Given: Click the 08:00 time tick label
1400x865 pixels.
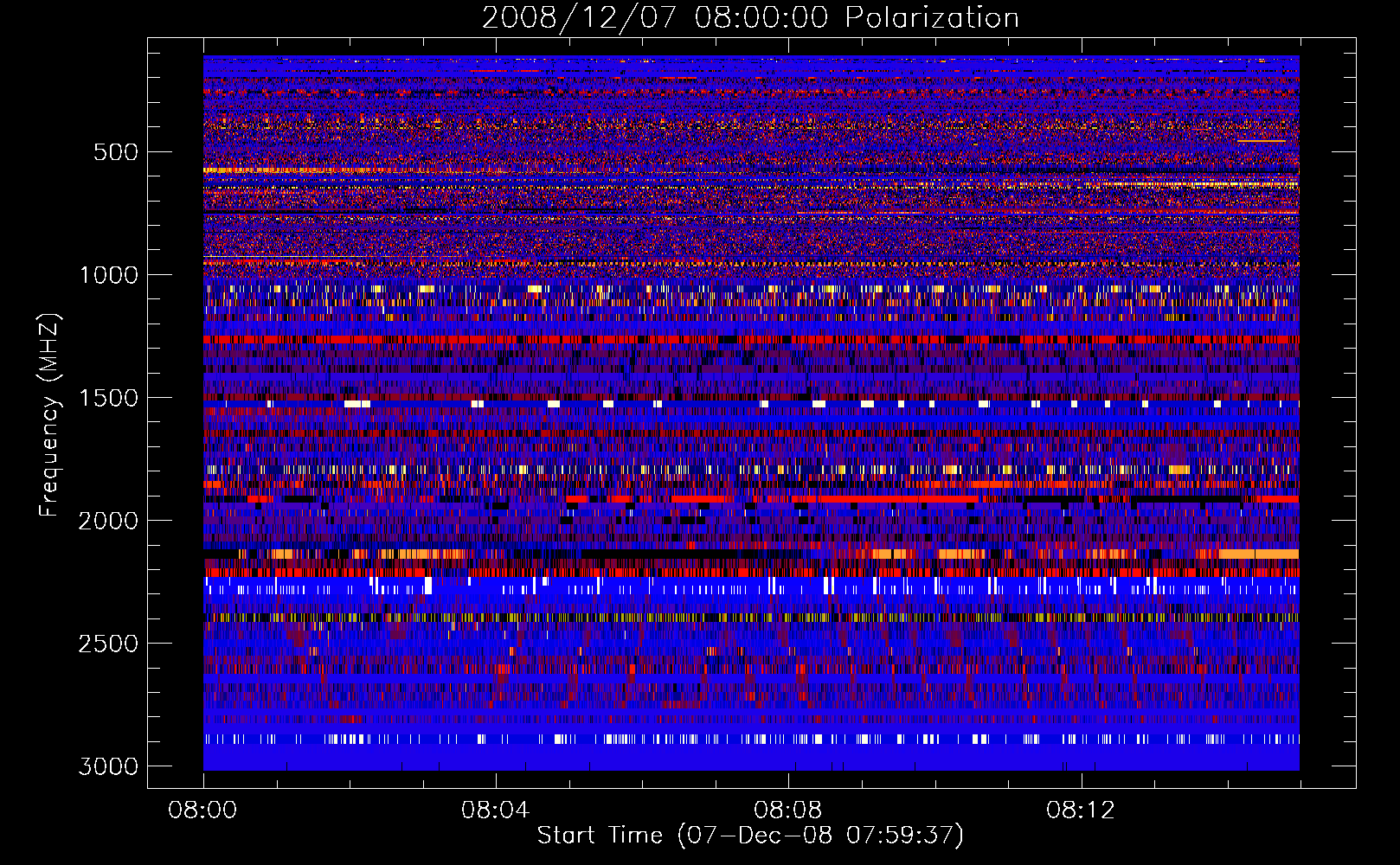Looking at the screenshot, I should 202,811.
